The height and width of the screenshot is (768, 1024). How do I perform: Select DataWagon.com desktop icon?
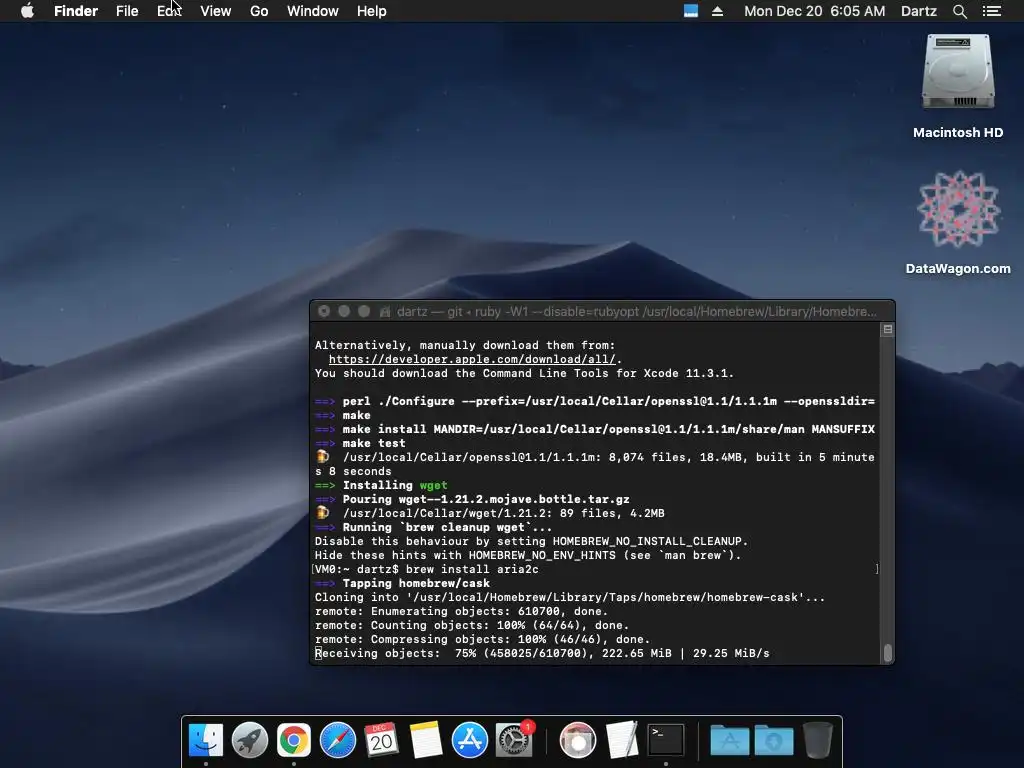point(958,209)
